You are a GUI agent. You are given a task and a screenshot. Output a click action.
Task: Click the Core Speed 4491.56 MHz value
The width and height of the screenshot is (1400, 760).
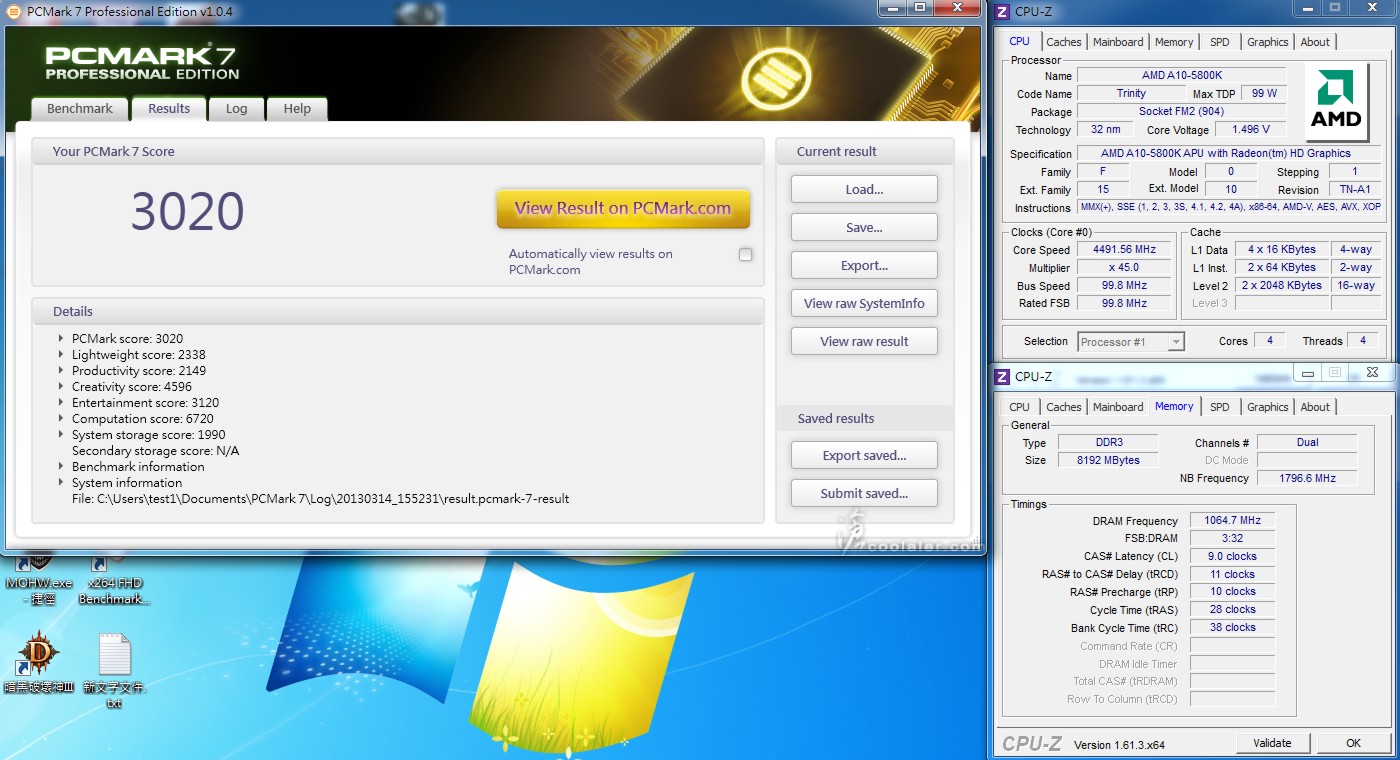point(1125,250)
